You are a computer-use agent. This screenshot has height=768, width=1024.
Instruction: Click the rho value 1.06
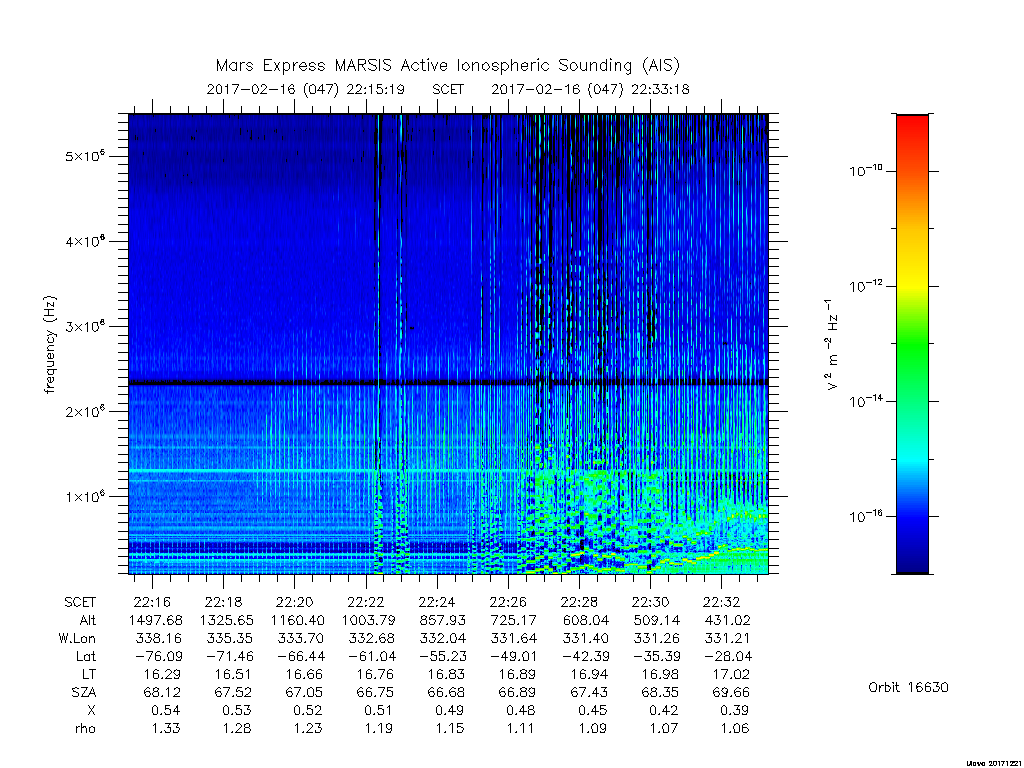pyautogui.click(x=735, y=728)
